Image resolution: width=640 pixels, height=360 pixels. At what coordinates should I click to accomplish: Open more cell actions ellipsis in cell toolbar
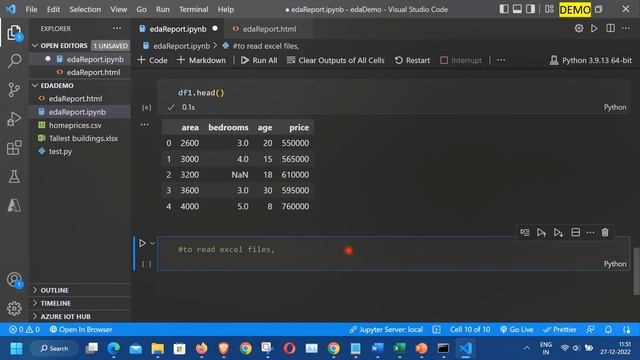pyautogui.click(x=590, y=232)
